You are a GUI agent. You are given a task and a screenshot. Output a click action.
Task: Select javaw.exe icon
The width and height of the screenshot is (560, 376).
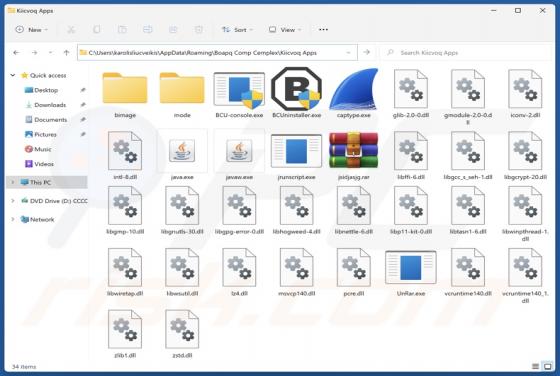point(239,151)
